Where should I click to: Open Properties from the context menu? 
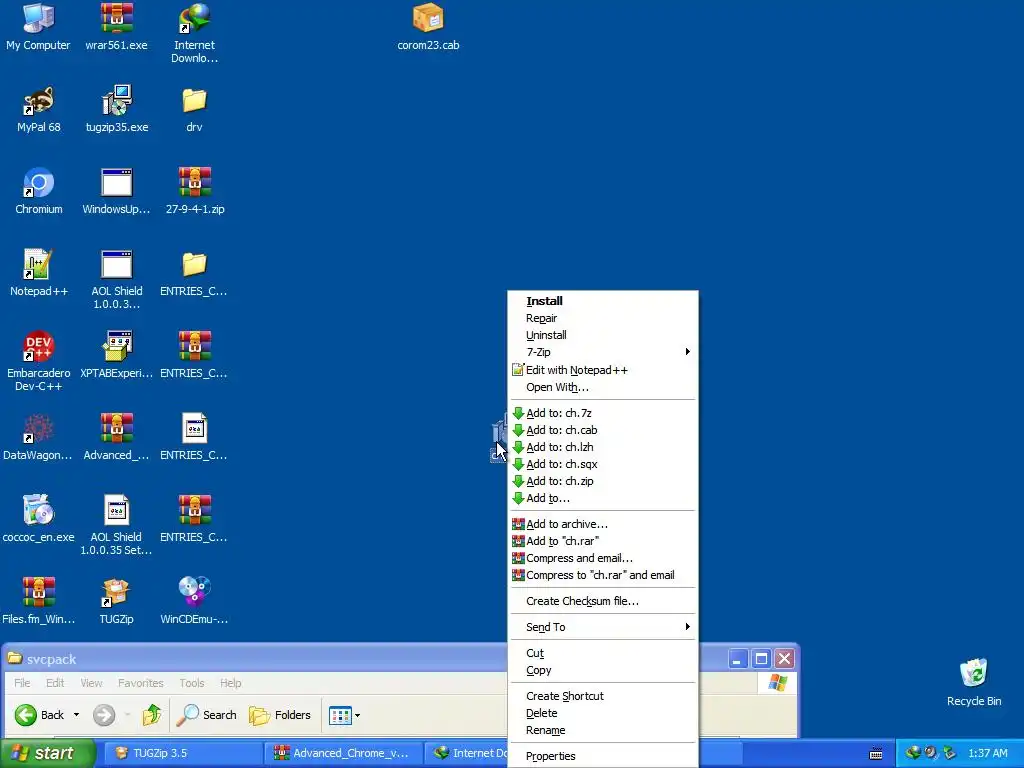pyautogui.click(x=603, y=756)
